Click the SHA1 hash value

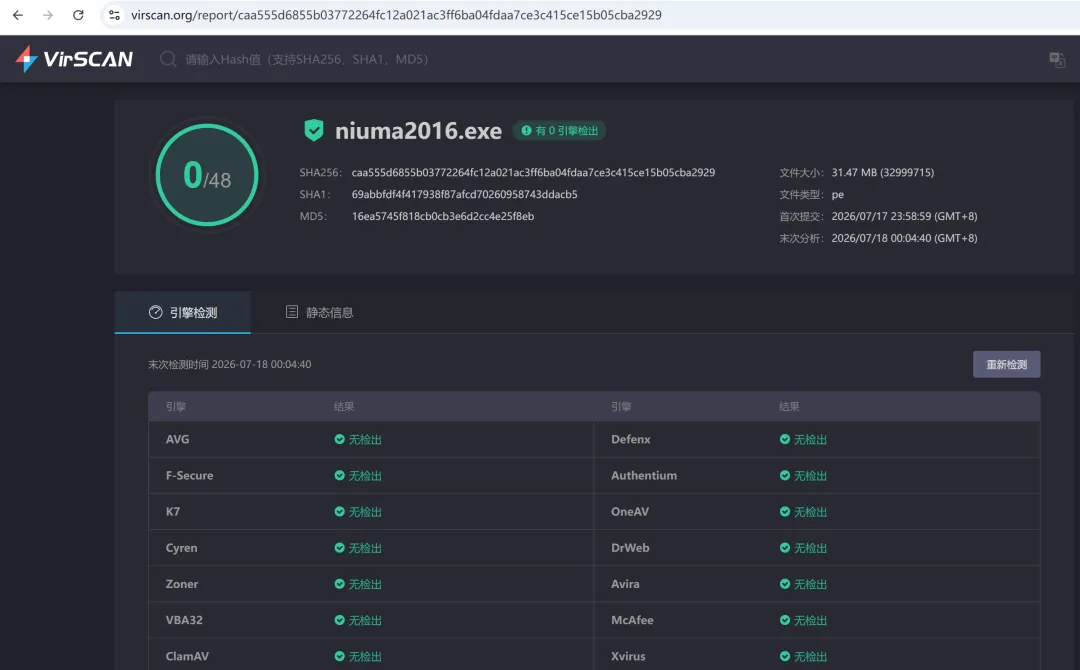tap(464, 194)
